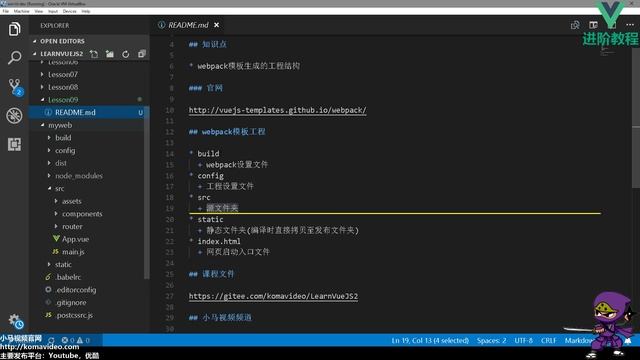
Task: Click the EXPLORER panel title
Action: pos(55,25)
